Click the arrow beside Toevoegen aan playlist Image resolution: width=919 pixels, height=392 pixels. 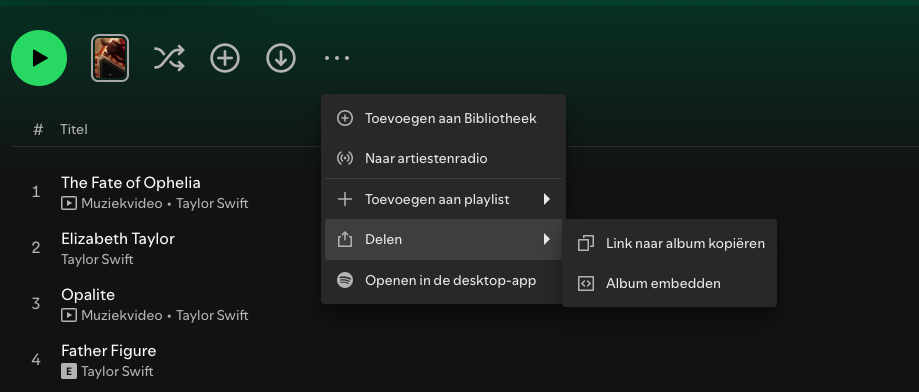(x=546, y=199)
